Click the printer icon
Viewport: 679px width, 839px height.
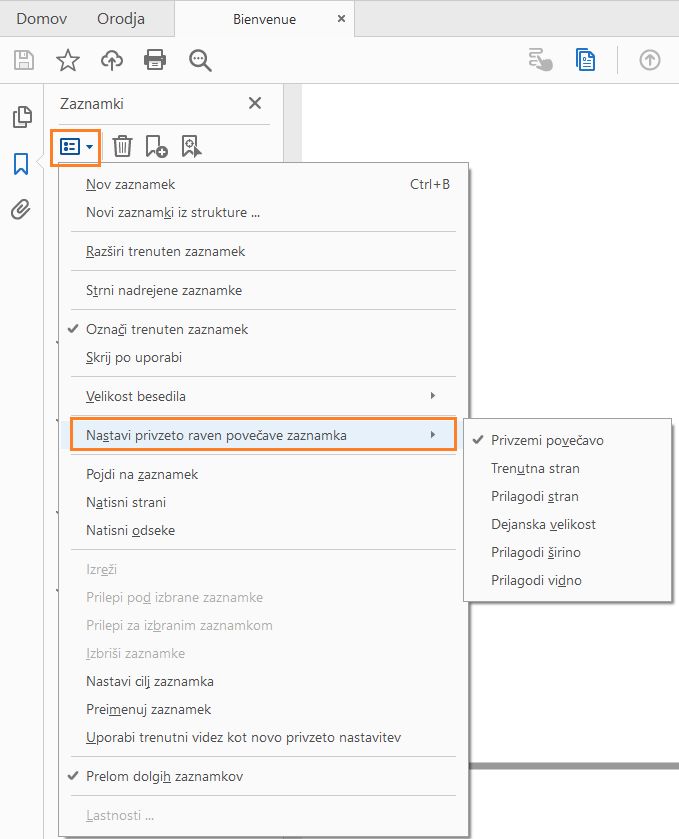pos(155,61)
